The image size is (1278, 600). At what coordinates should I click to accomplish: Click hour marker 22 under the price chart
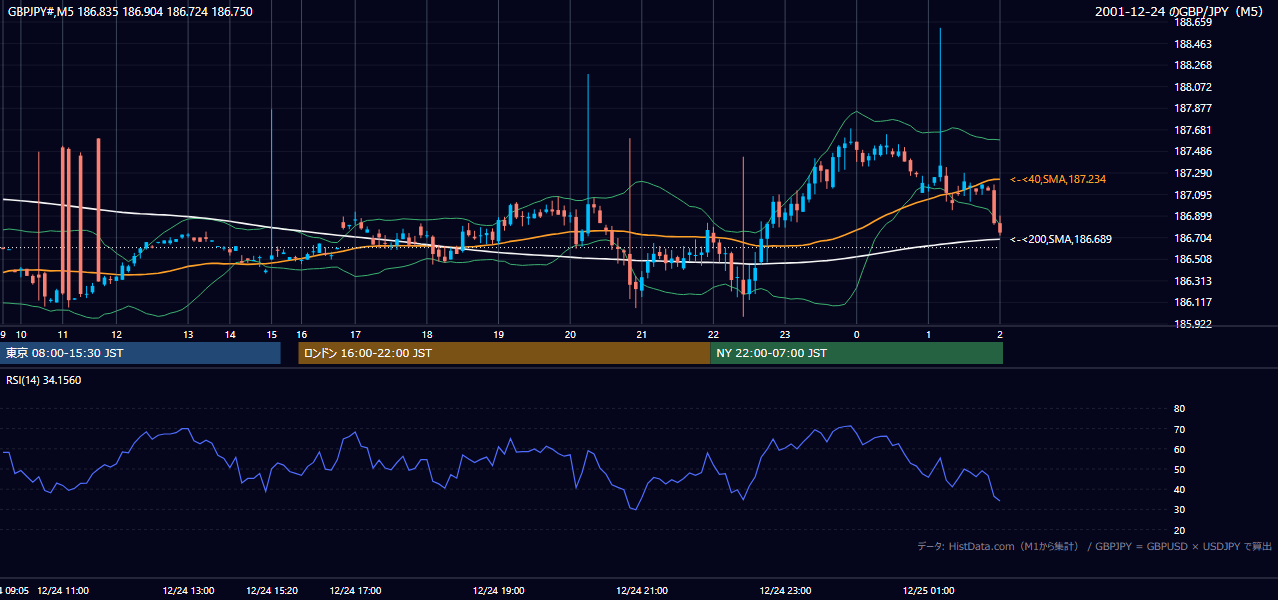[713, 335]
